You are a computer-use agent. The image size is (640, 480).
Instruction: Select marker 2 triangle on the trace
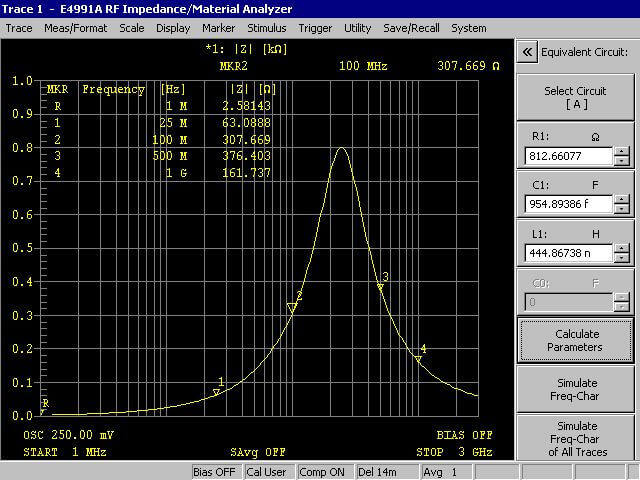(x=292, y=307)
